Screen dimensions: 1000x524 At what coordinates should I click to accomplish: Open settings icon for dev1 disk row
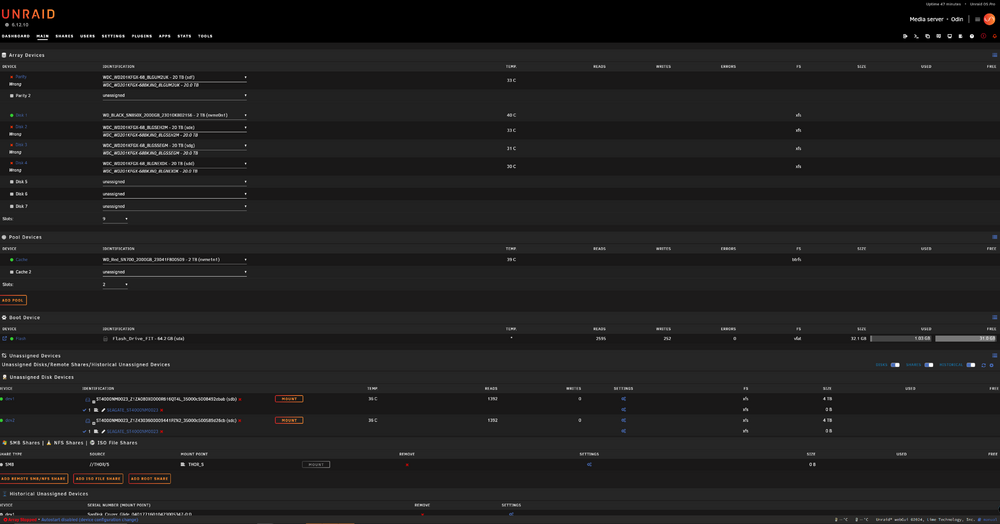[x=624, y=399]
